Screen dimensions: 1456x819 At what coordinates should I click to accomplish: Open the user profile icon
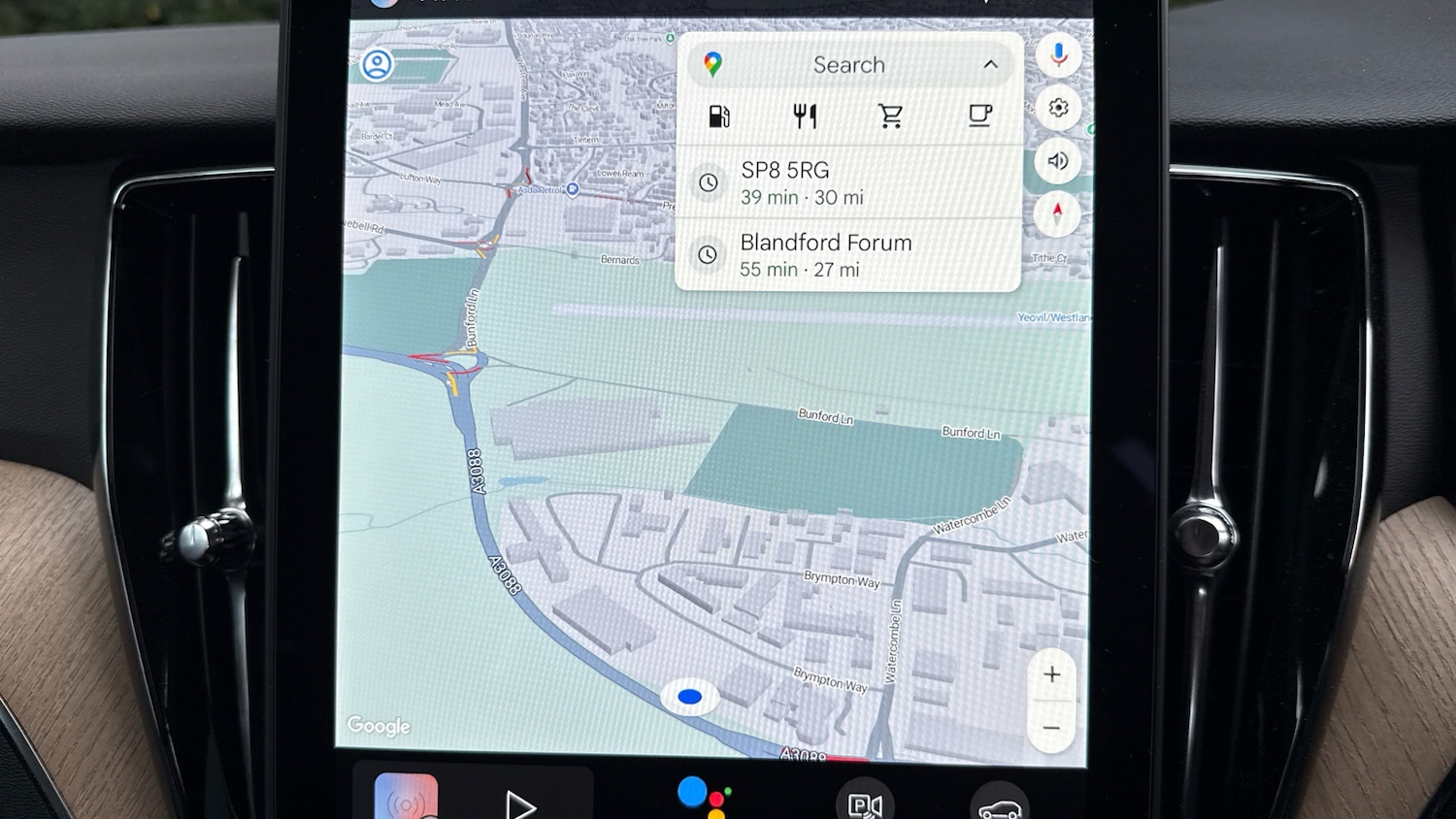point(377,65)
